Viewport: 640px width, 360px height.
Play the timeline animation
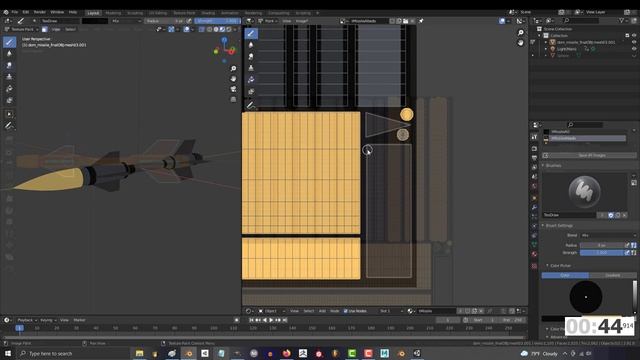[x=271, y=320]
